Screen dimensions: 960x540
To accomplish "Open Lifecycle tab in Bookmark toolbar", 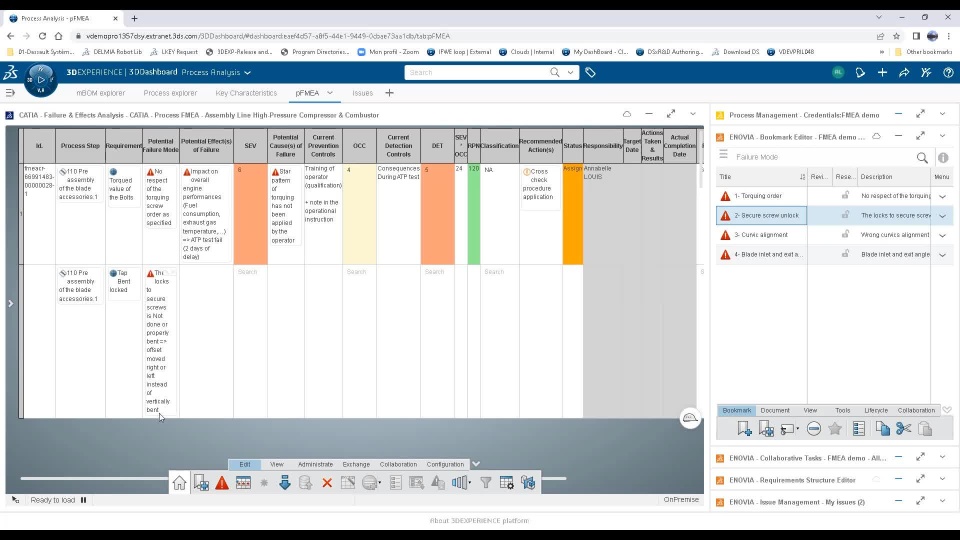I will coord(876,410).
